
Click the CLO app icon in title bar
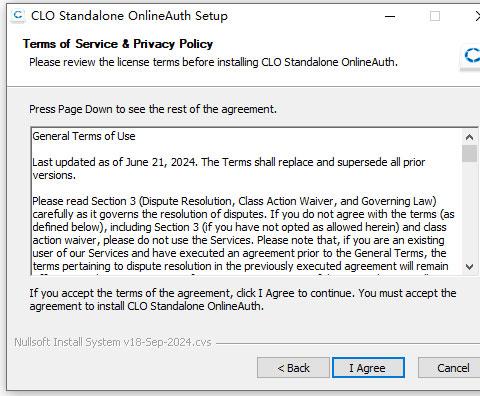point(18,15)
